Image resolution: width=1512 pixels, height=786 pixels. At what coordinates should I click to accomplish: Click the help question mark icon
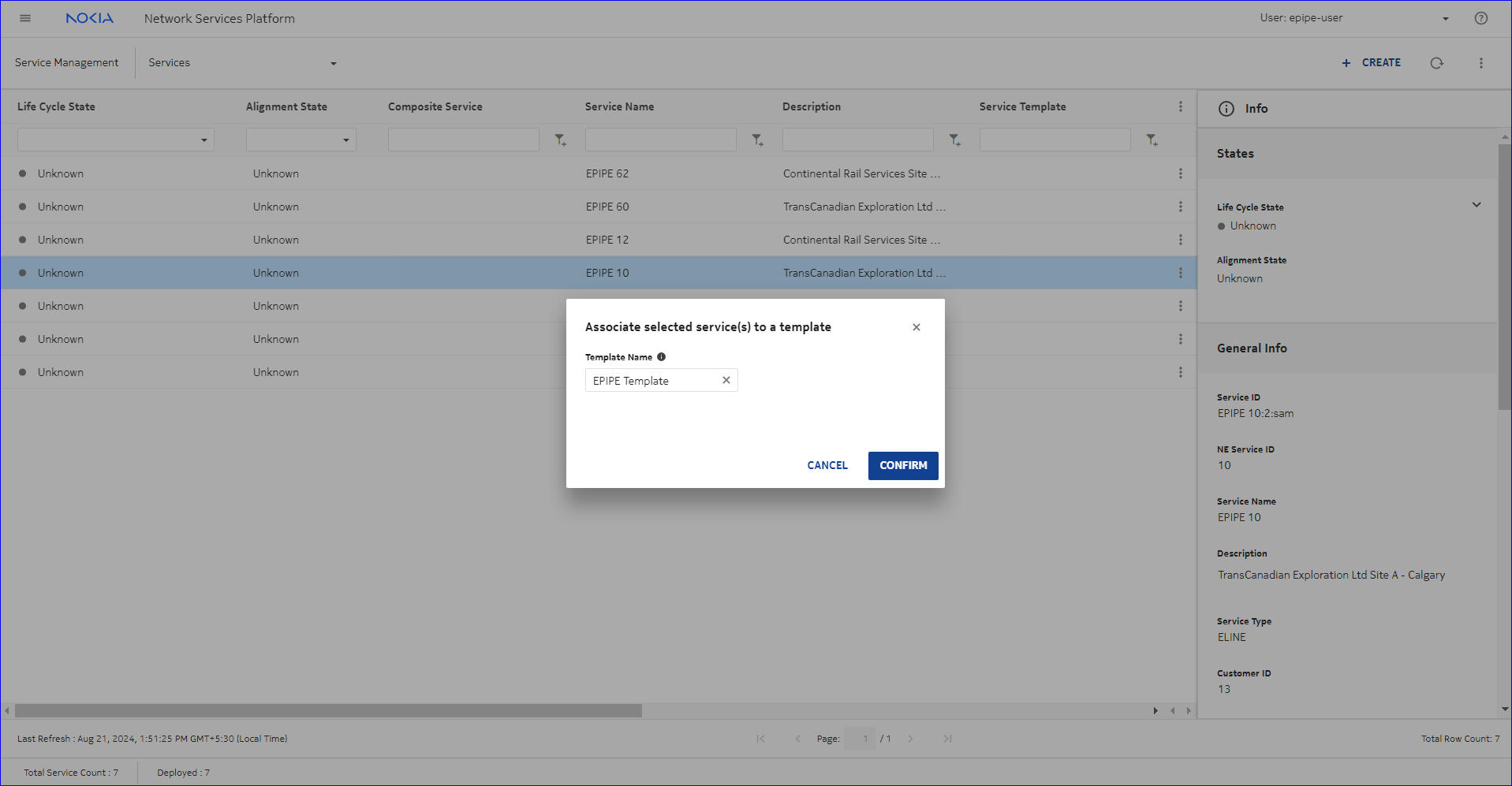pos(1480,18)
